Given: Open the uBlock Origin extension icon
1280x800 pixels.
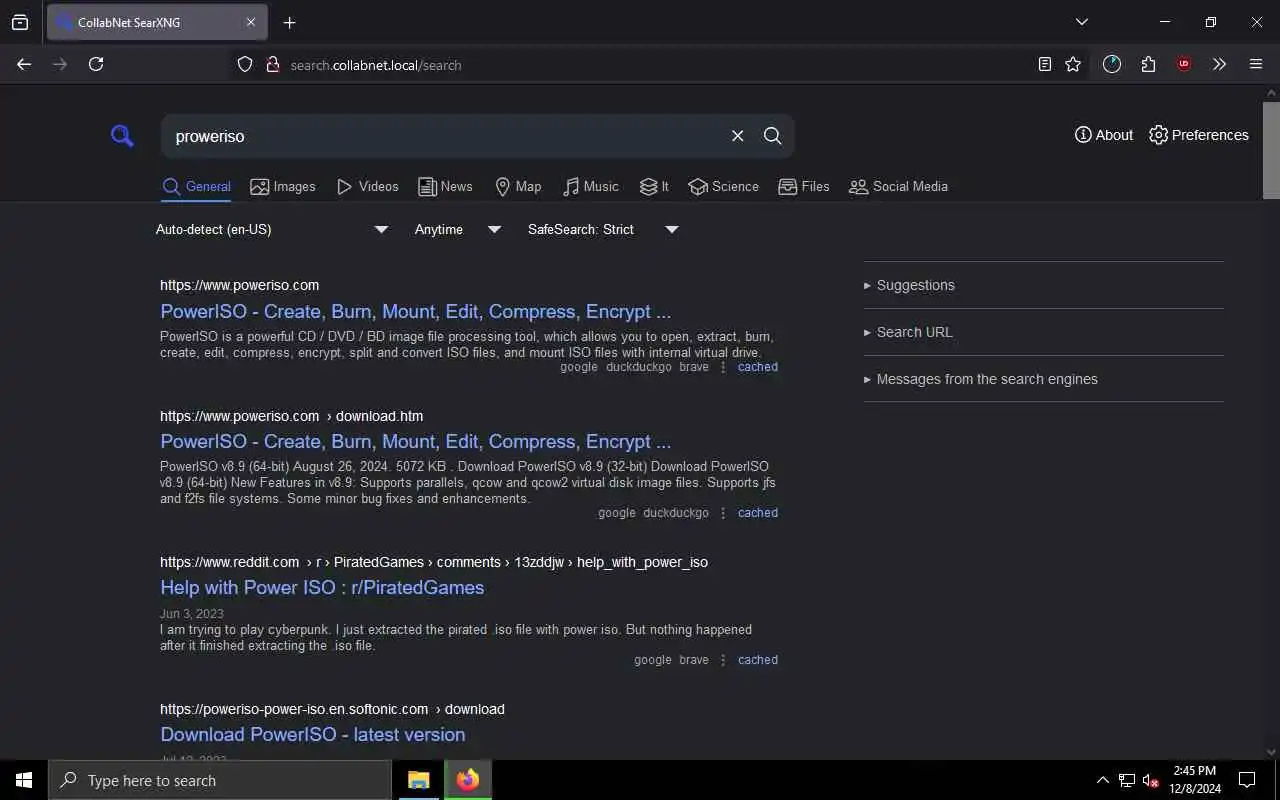Looking at the screenshot, I should coord(1184,64).
